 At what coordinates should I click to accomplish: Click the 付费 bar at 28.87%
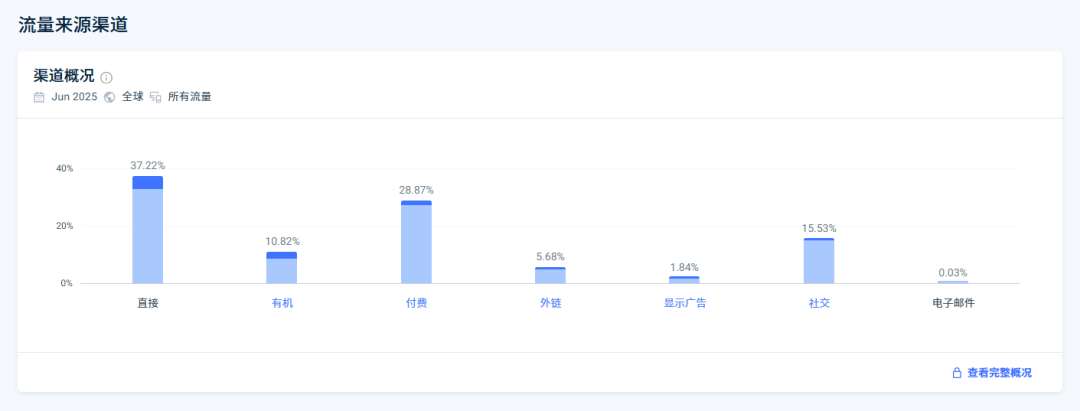(416, 243)
